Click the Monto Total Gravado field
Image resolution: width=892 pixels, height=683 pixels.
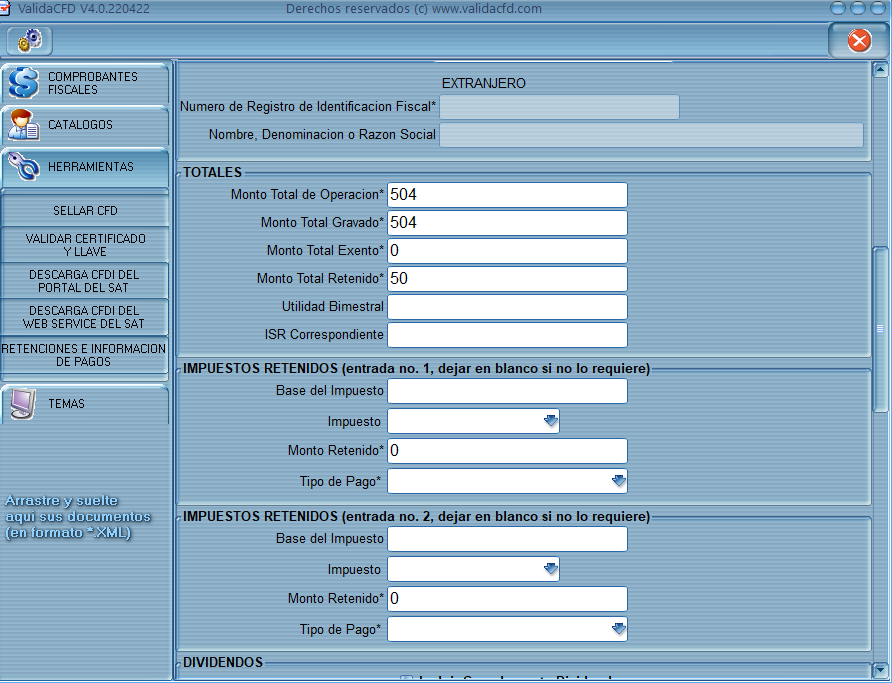(x=507, y=223)
